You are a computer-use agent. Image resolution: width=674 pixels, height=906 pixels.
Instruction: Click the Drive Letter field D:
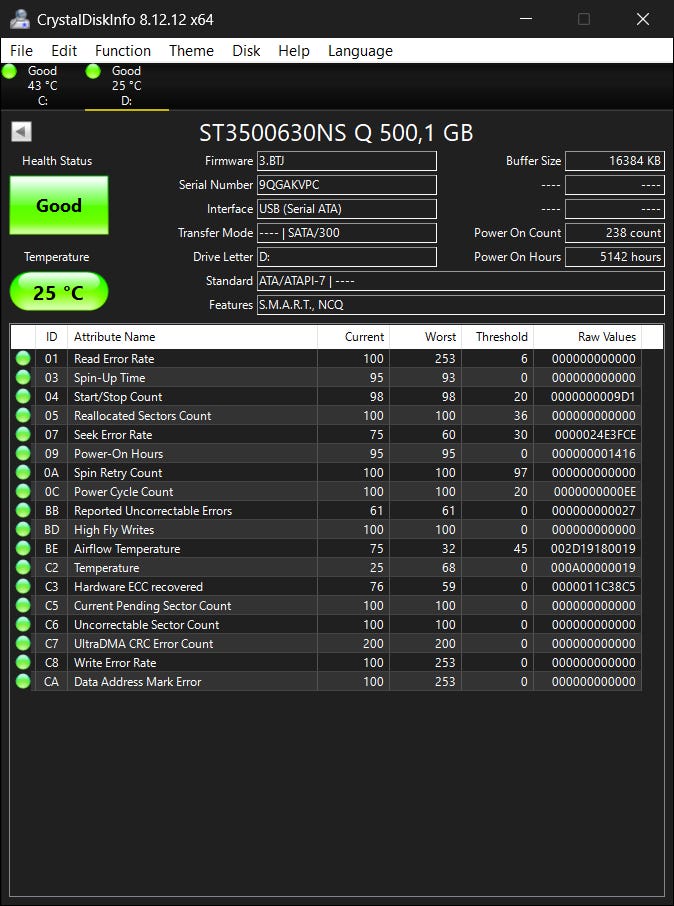click(347, 257)
